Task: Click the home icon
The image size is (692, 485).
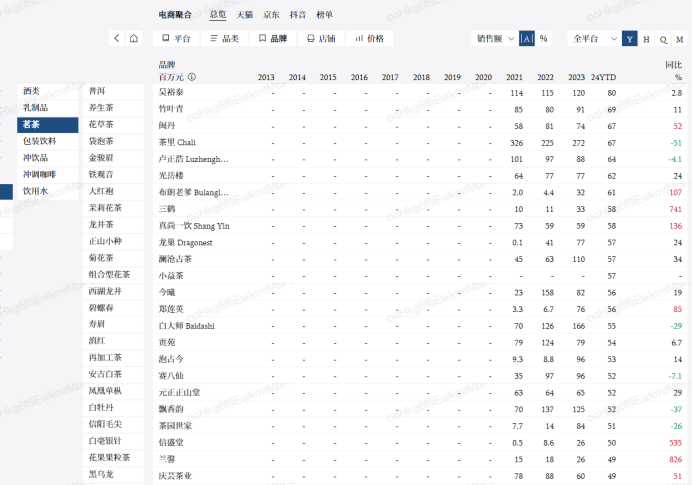Action: [x=135, y=38]
